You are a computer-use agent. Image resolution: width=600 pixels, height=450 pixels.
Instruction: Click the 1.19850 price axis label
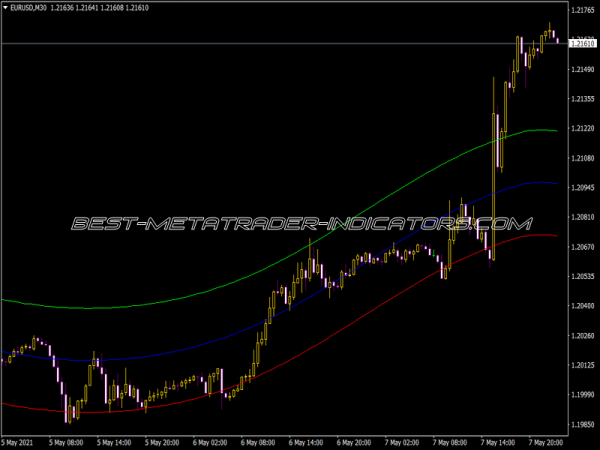point(582,425)
